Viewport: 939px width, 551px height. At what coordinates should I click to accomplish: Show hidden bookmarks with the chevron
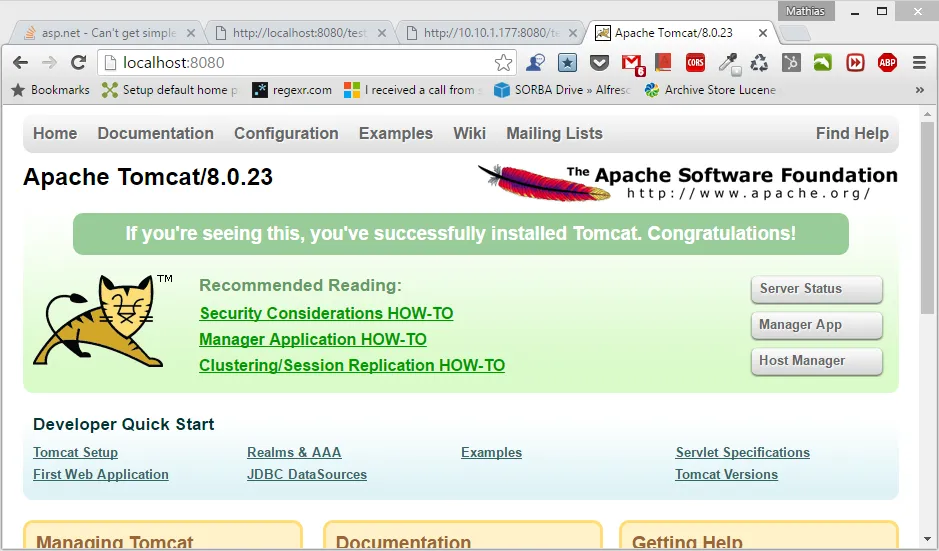[x=920, y=90]
